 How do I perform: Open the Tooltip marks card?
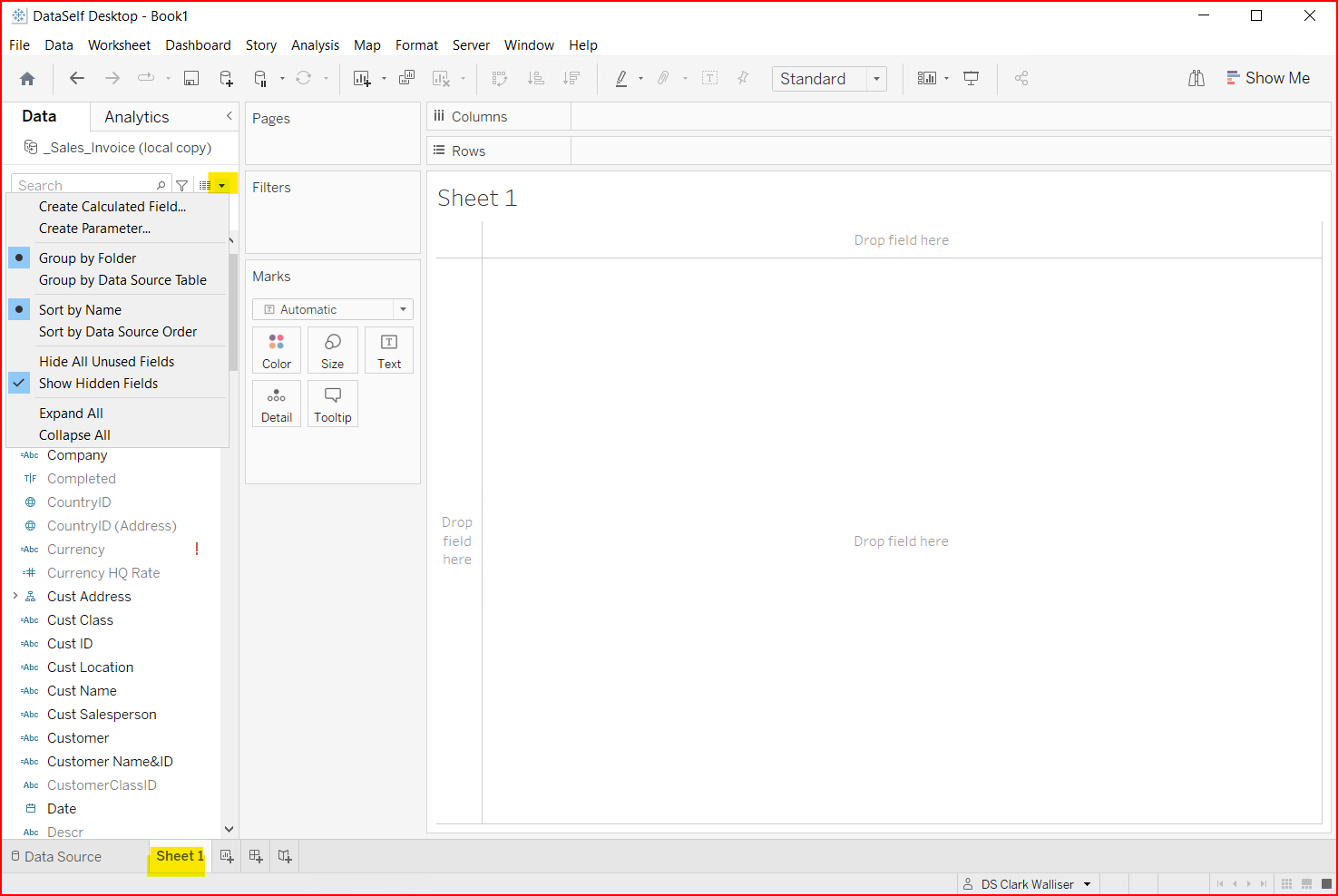click(x=333, y=404)
